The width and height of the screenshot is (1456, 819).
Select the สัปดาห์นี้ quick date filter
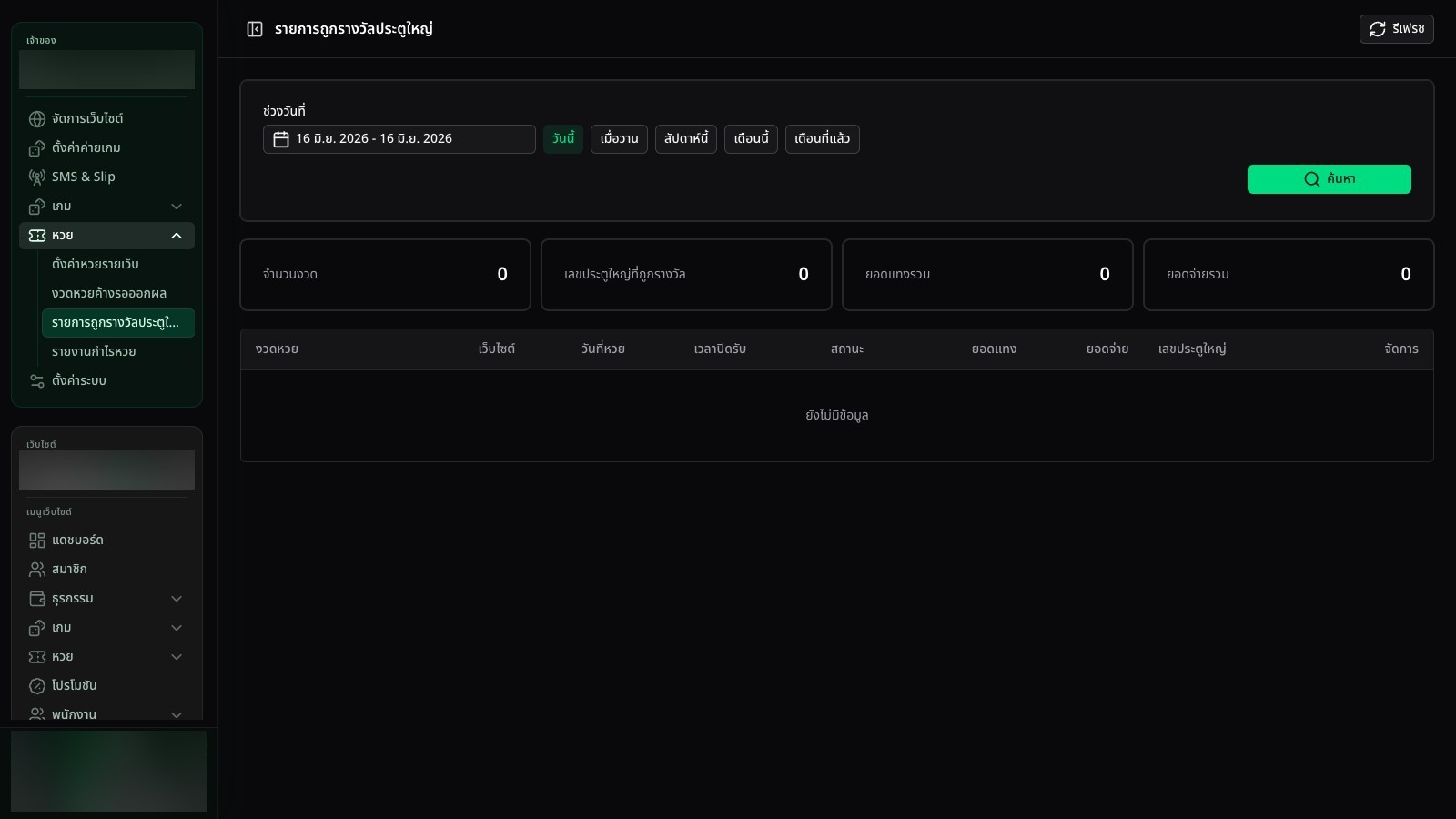[x=686, y=139]
